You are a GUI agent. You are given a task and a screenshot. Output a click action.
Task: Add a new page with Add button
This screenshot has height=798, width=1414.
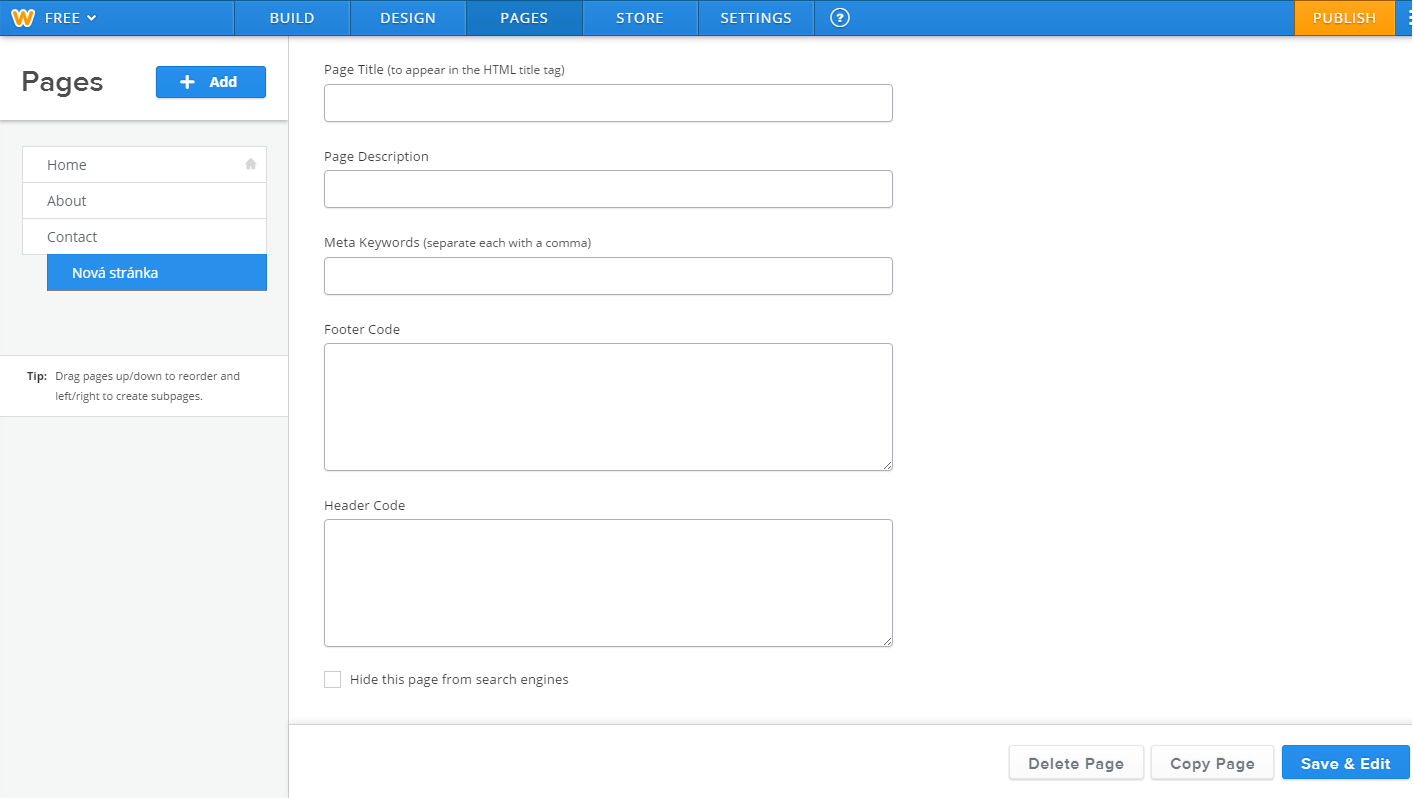click(211, 82)
